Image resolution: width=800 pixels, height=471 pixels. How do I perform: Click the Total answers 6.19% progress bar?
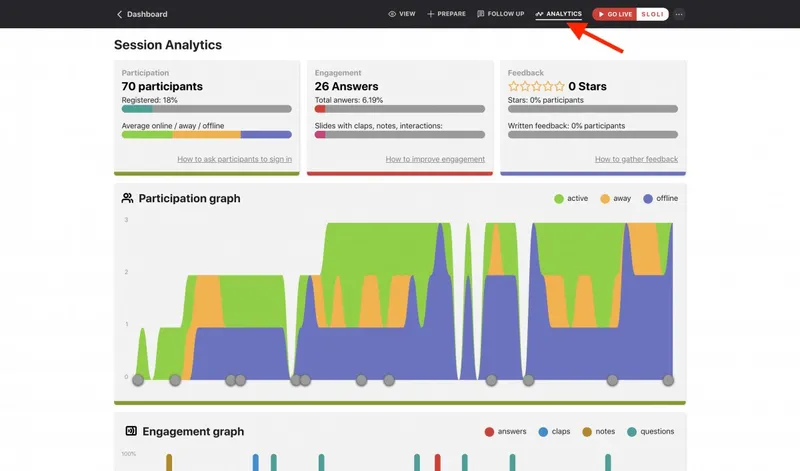pos(399,109)
